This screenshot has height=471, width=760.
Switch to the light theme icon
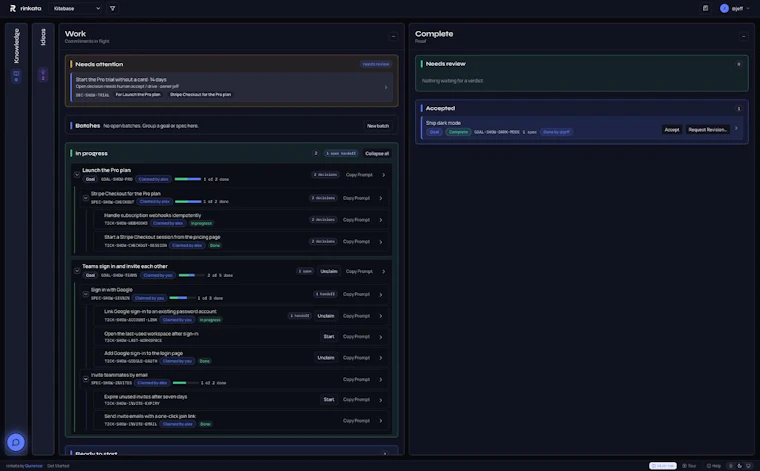730,466
